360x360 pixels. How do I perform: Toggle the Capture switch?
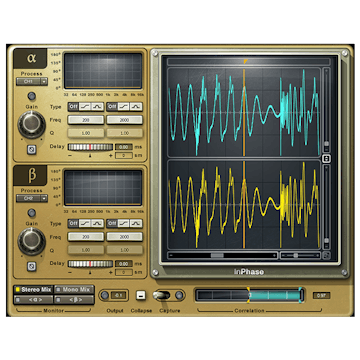(161, 295)
